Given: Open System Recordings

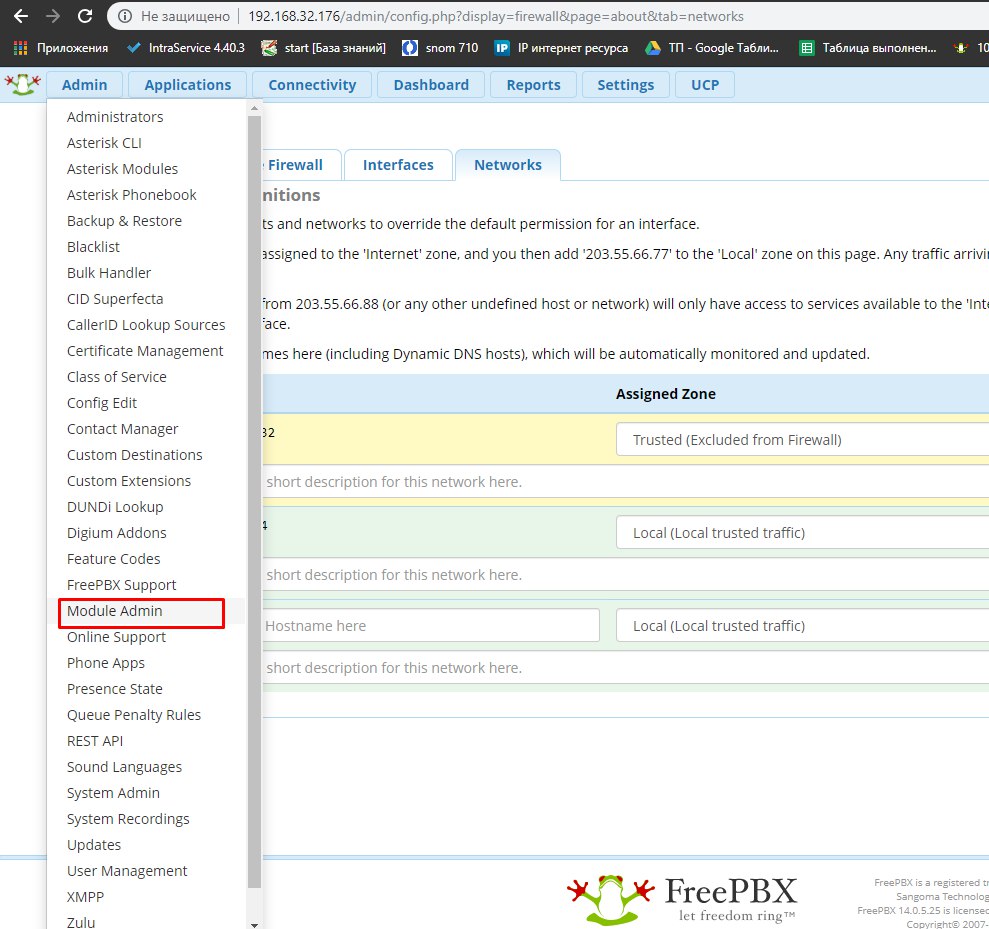Looking at the screenshot, I should pyautogui.click(x=128, y=819).
